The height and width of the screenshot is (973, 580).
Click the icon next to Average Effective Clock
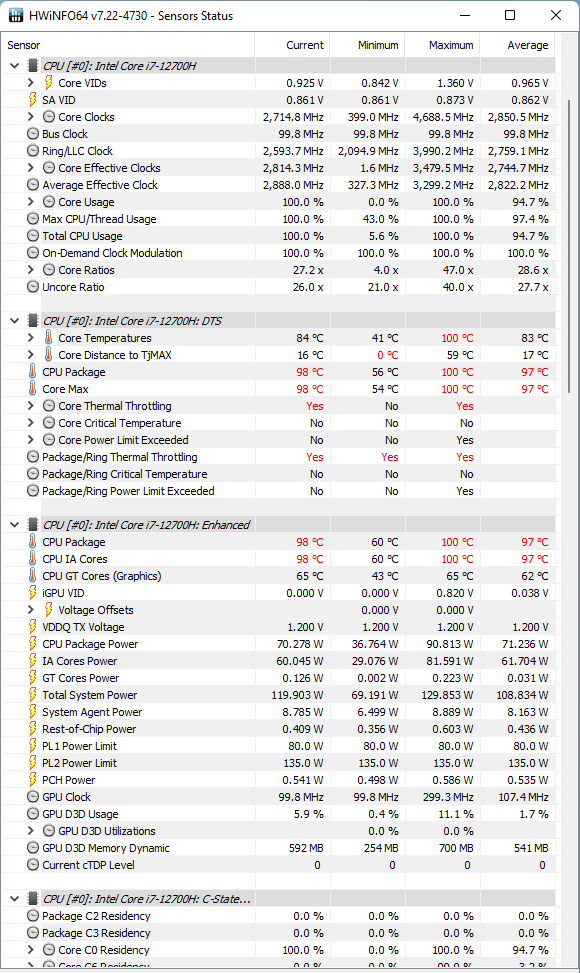click(x=33, y=184)
